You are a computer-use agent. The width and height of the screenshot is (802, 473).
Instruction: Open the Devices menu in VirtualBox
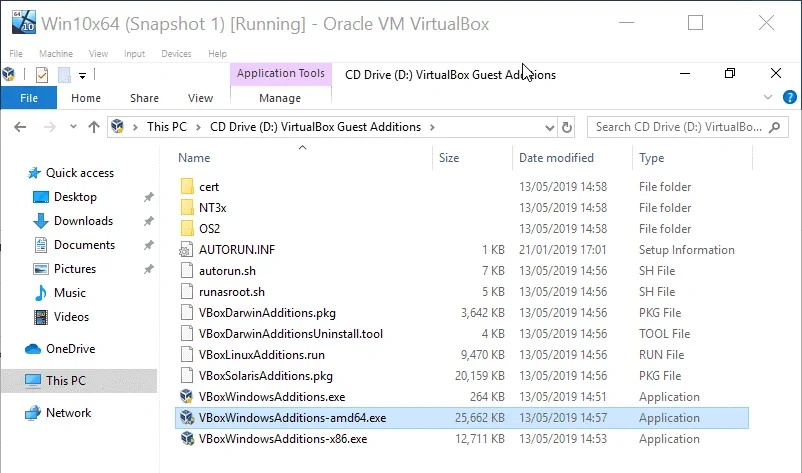[x=176, y=54]
